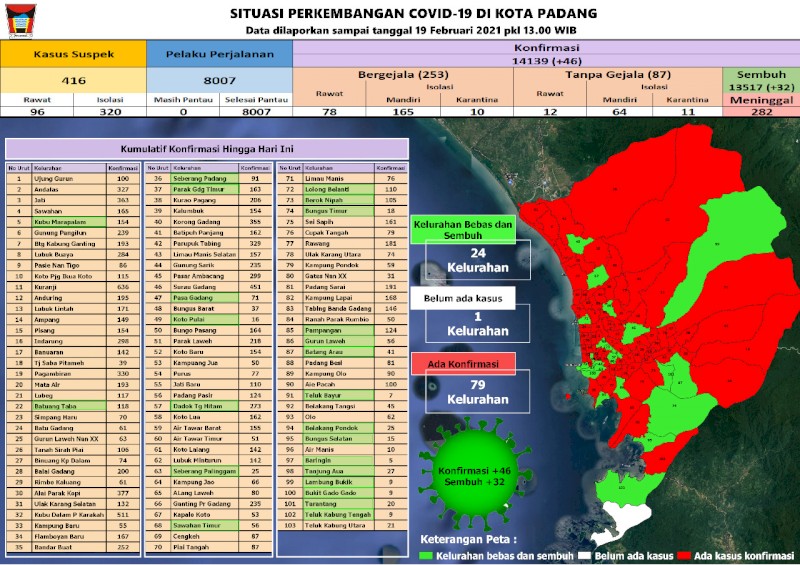Viewport: 800px width, 565px height.
Task: Click the 'Korong Gadang' kelurahan row
Action: [209, 222]
